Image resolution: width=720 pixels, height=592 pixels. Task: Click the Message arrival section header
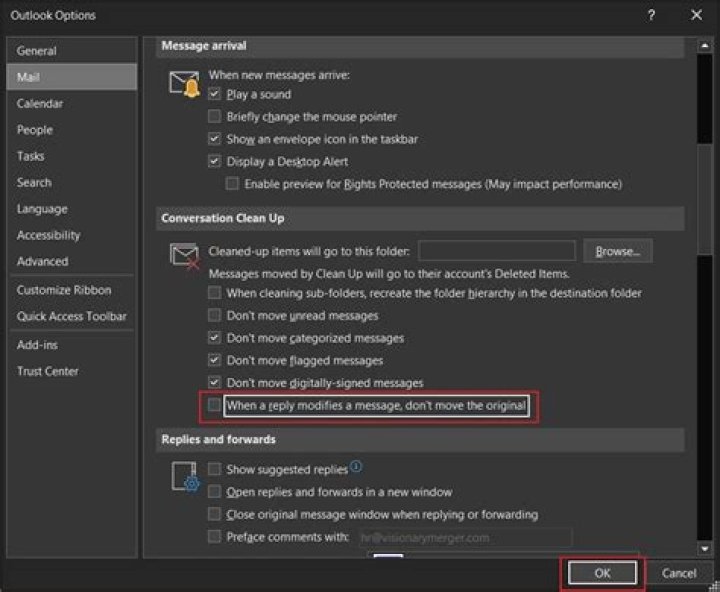pos(420,46)
